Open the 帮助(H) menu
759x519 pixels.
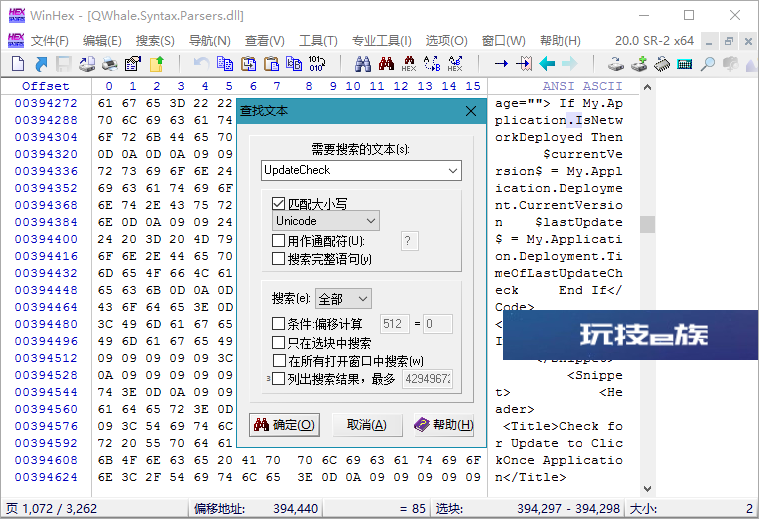click(x=560, y=41)
